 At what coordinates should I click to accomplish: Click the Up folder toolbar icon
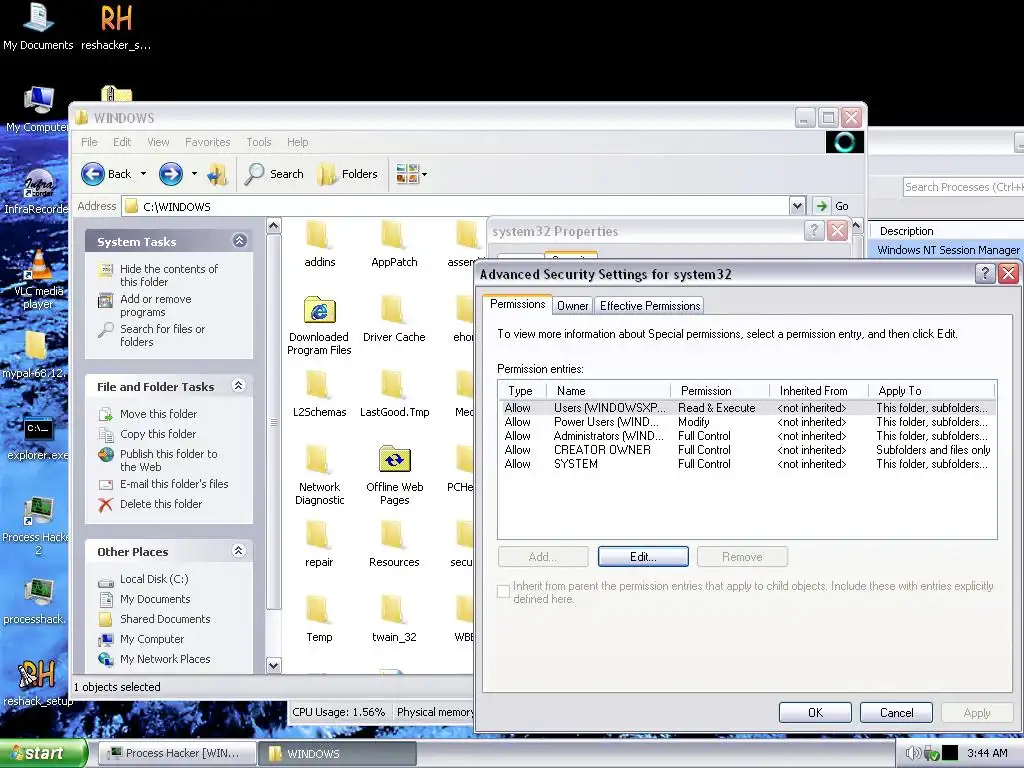[217, 174]
